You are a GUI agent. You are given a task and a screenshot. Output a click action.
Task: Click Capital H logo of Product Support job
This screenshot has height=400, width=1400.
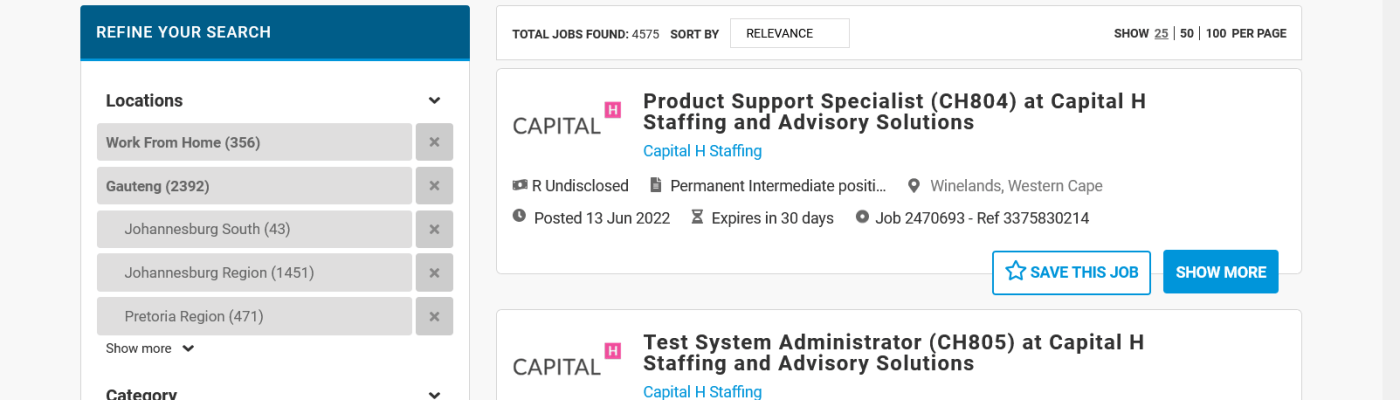[x=566, y=120]
